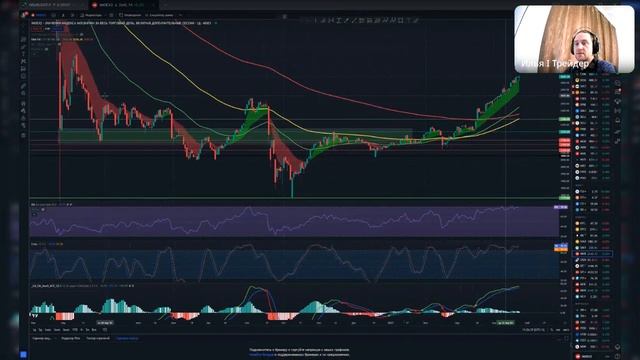Screen dimensions: 640x360
Task: Select the outlined highlighted watchlist row
Action: coord(592,253)
